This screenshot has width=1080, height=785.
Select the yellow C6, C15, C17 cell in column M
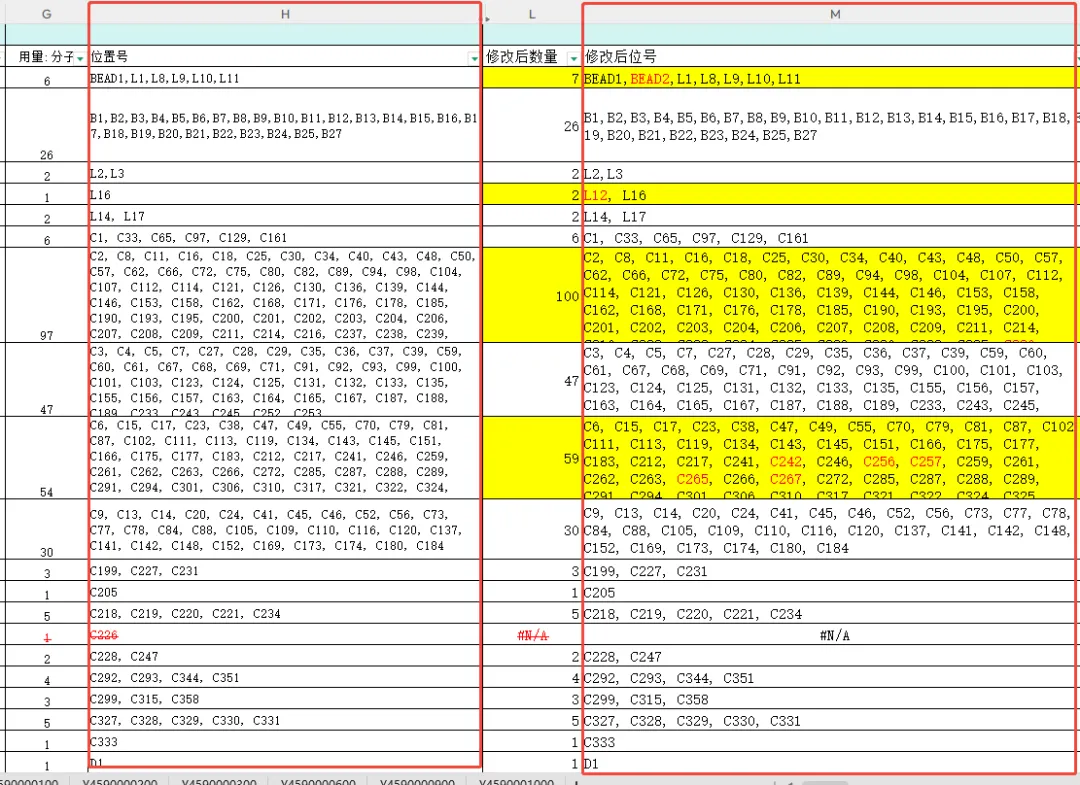pos(830,458)
